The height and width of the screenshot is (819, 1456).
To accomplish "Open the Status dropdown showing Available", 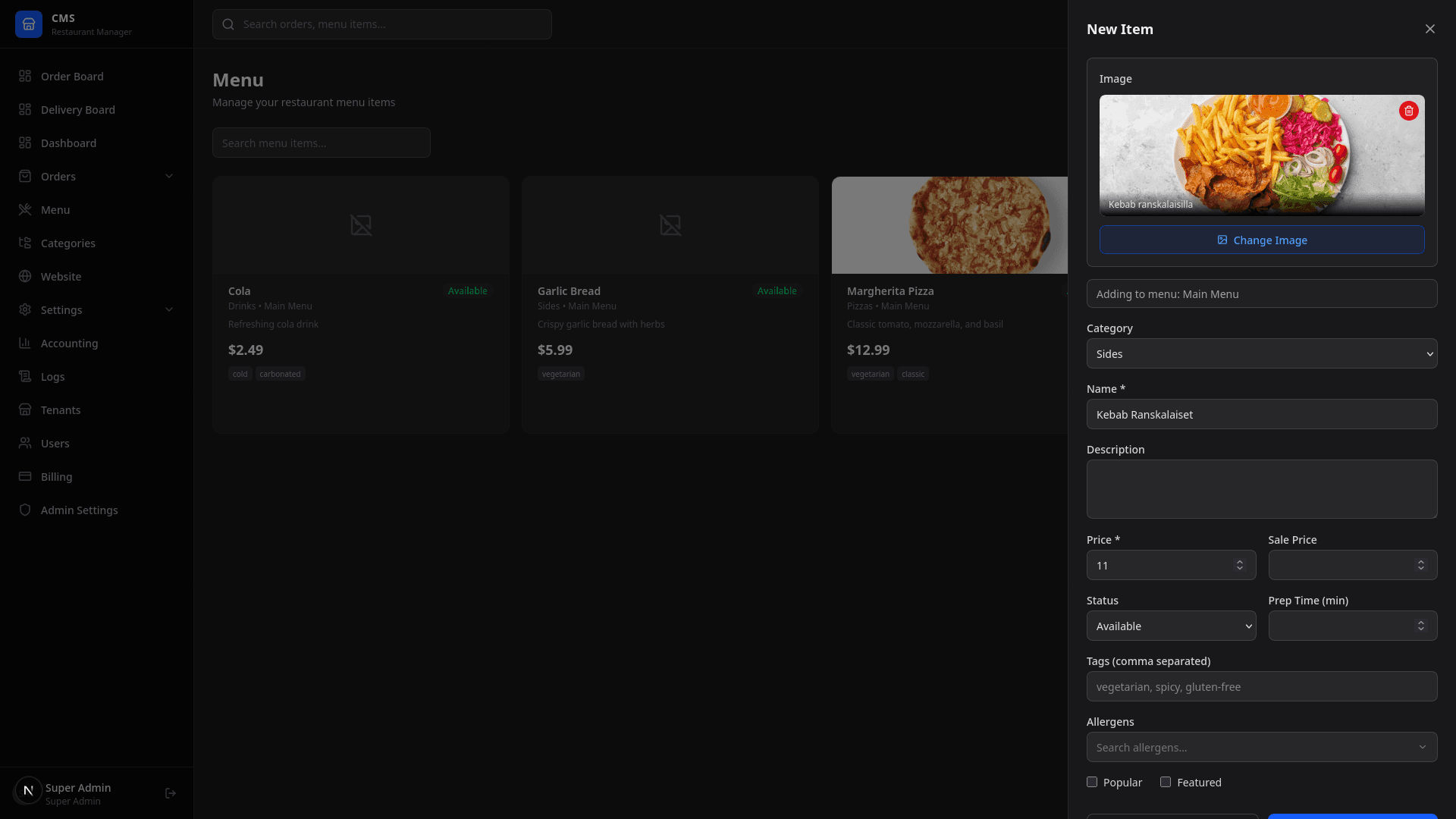I will pos(1171,626).
